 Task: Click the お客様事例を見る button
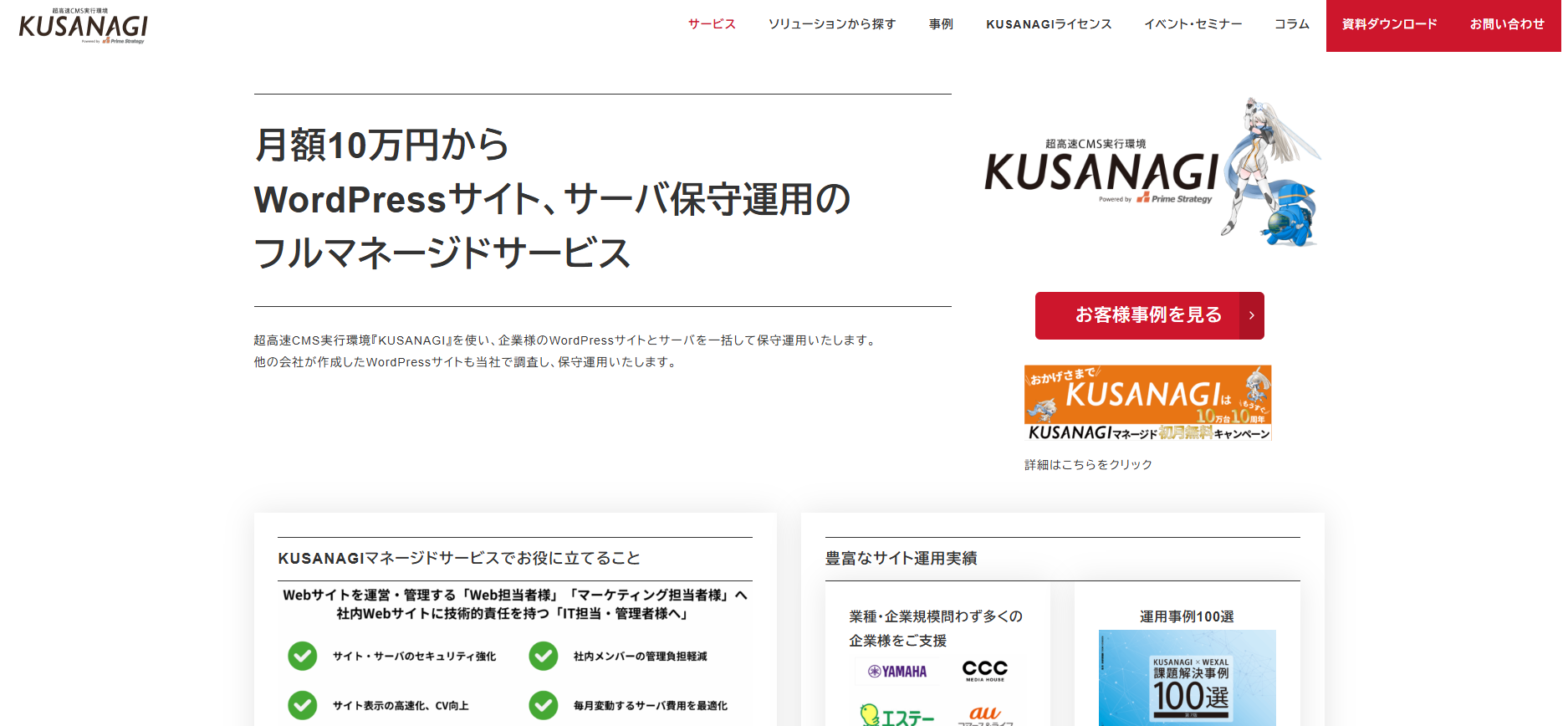coord(1149,315)
